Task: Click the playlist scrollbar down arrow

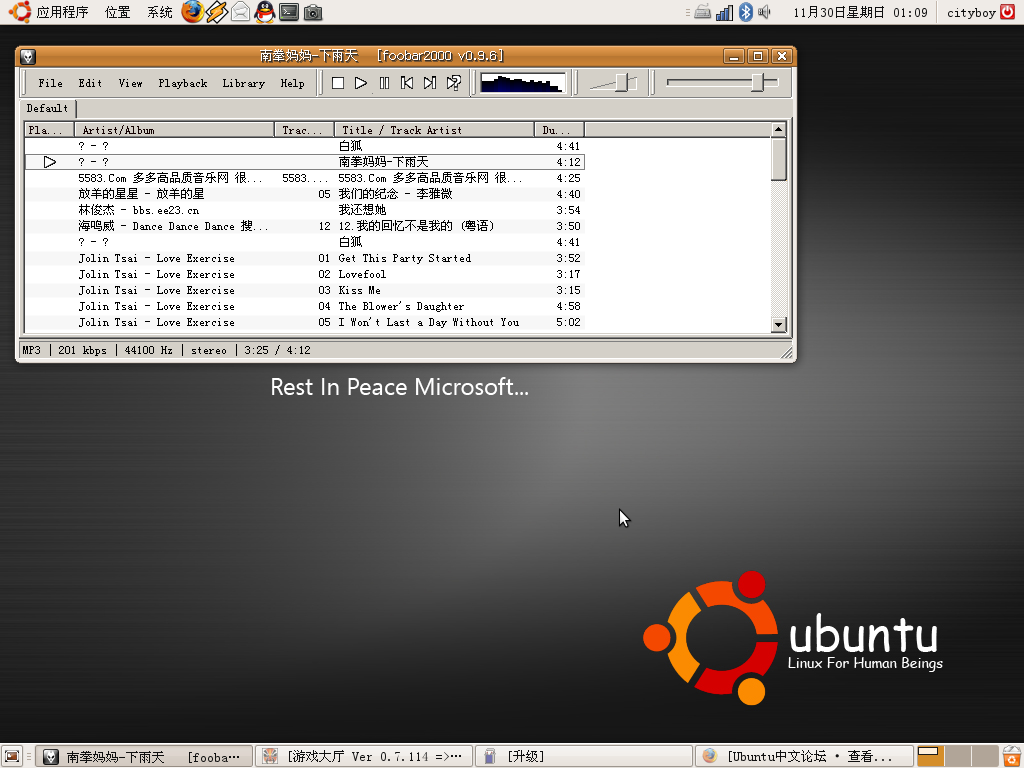Action: click(x=778, y=324)
